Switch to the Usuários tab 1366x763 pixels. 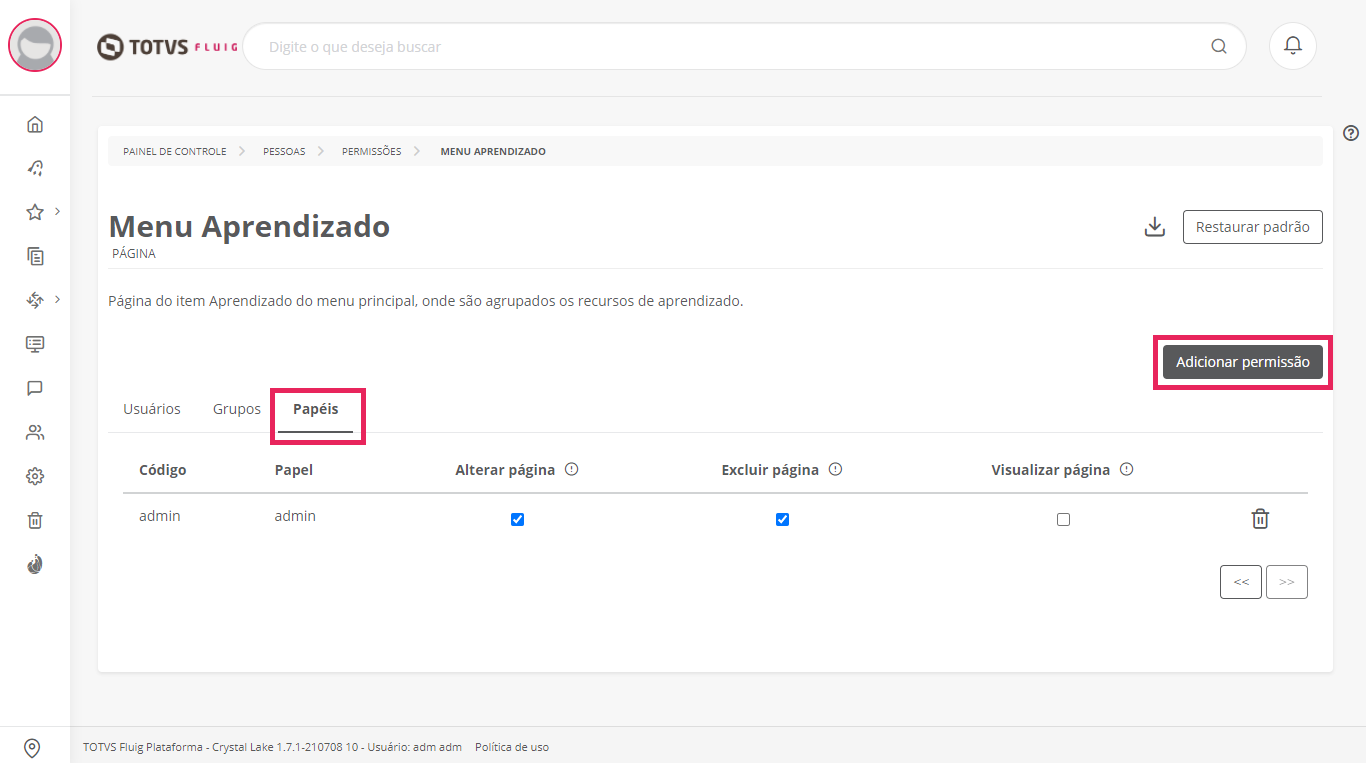[152, 409]
